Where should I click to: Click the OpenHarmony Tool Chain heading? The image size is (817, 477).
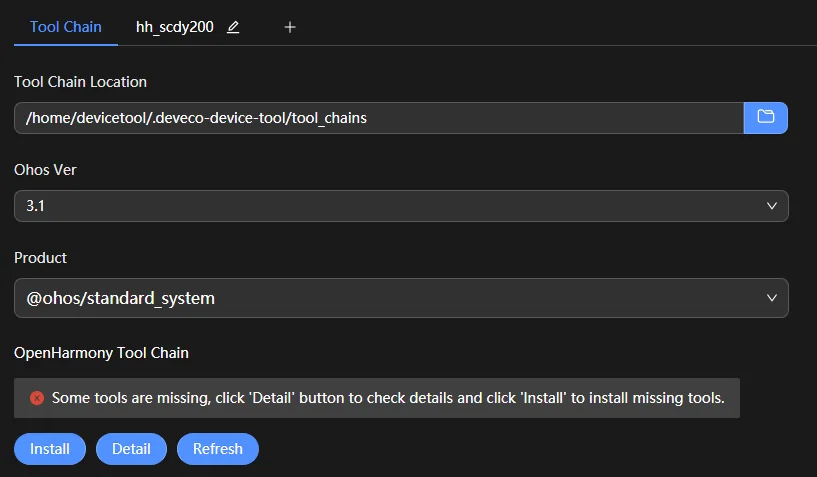[x=101, y=353]
